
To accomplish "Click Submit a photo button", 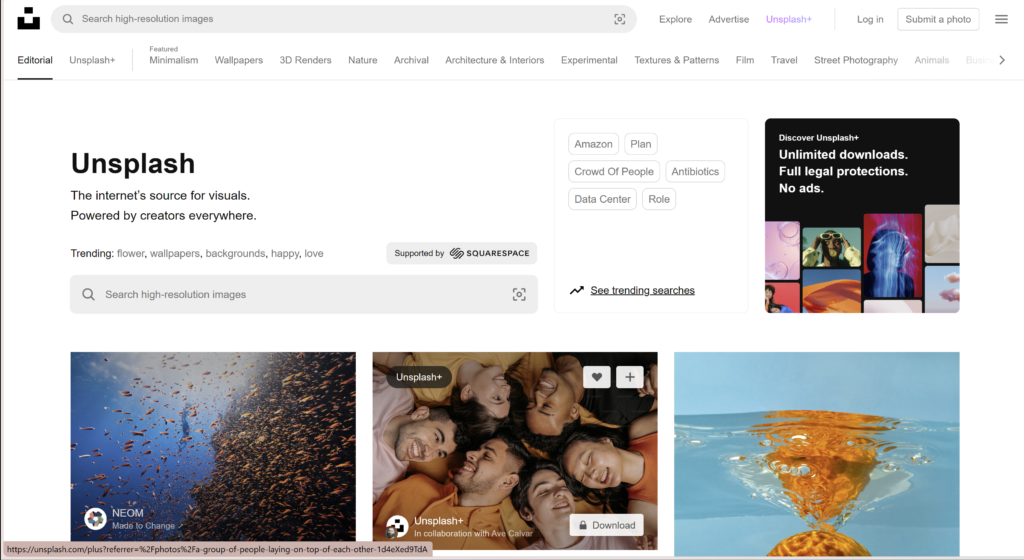I will coord(938,19).
